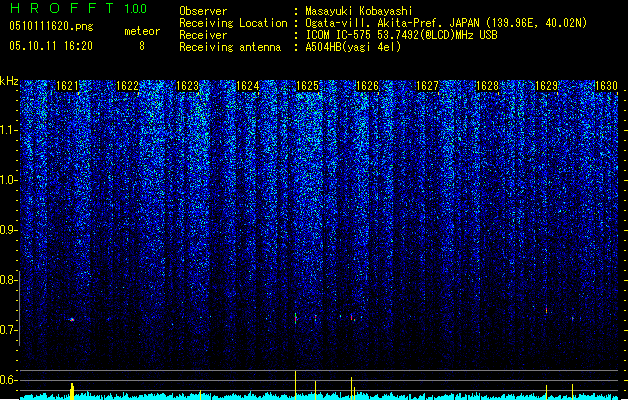
Task: Click the 1626 time marker
Action: click(x=367, y=86)
